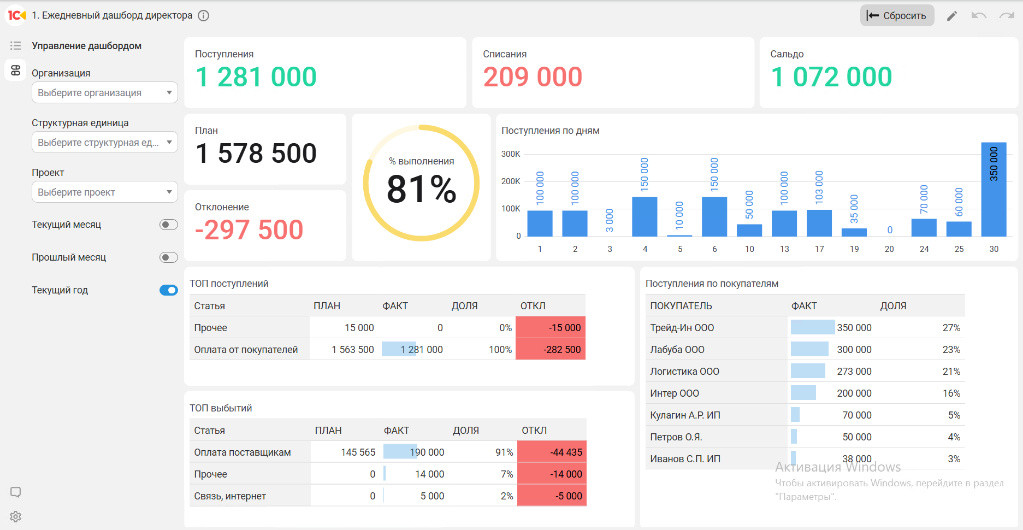The height and width of the screenshot is (530, 1023).
Task: Enable the Прошлый месяц toggle
Action: pos(168,257)
